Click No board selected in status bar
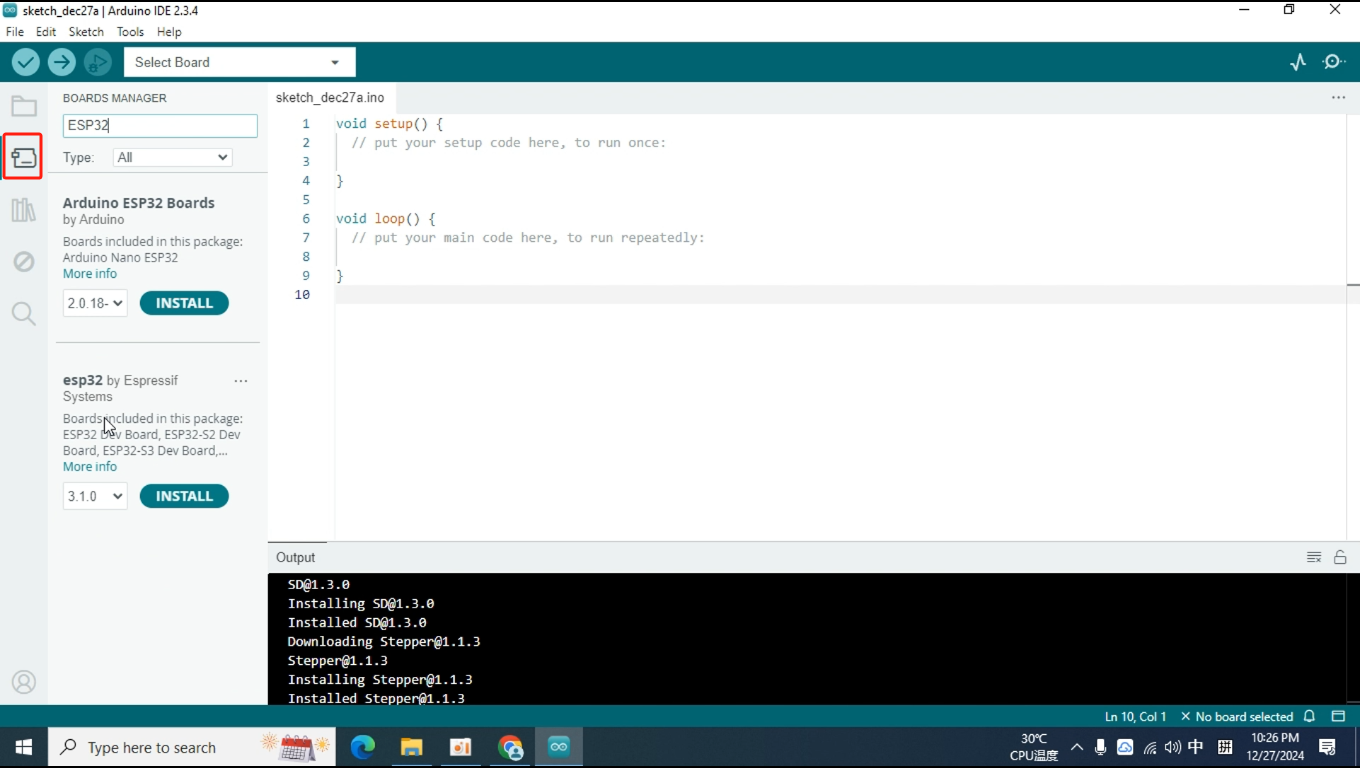 pyautogui.click(x=1237, y=717)
